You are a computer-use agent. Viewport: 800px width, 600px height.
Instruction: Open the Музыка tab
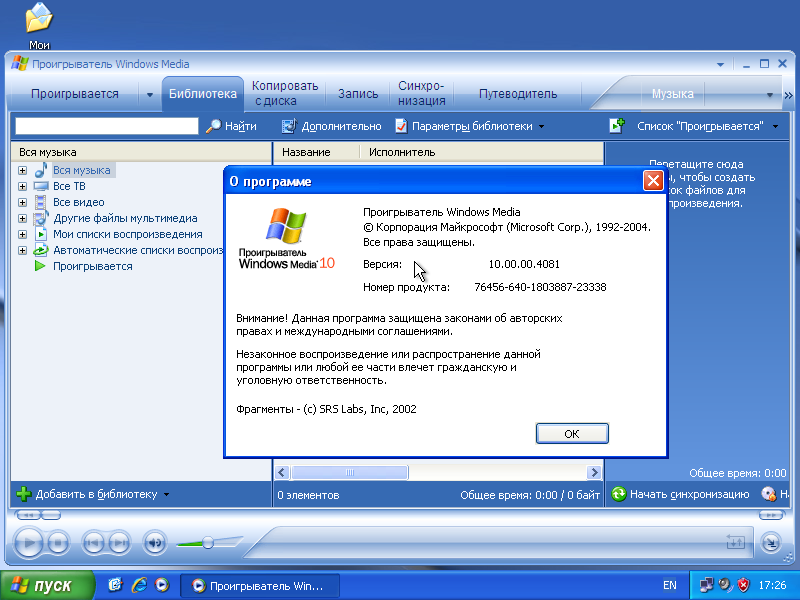point(672,94)
